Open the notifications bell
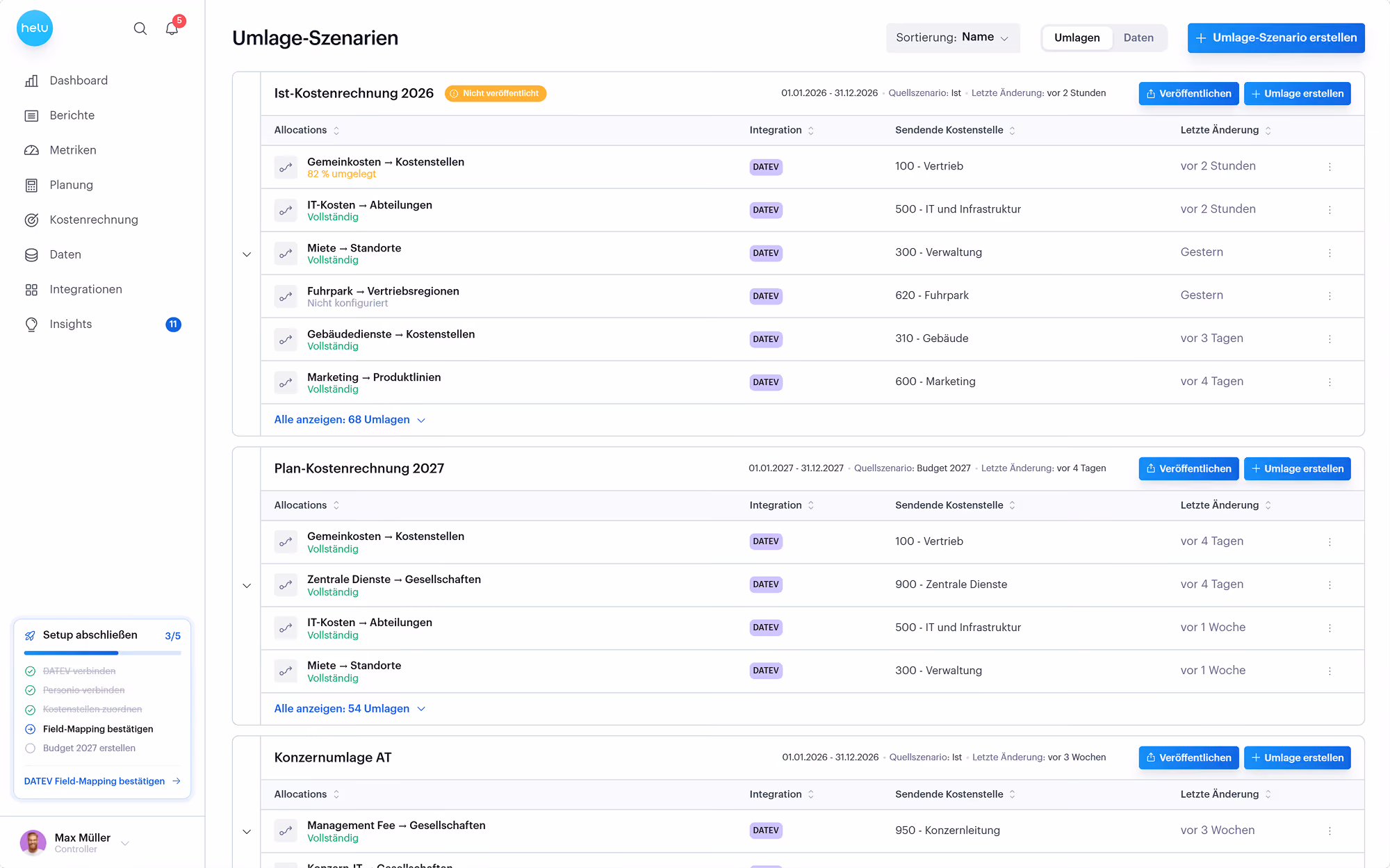The image size is (1390, 868). (x=172, y=28)
